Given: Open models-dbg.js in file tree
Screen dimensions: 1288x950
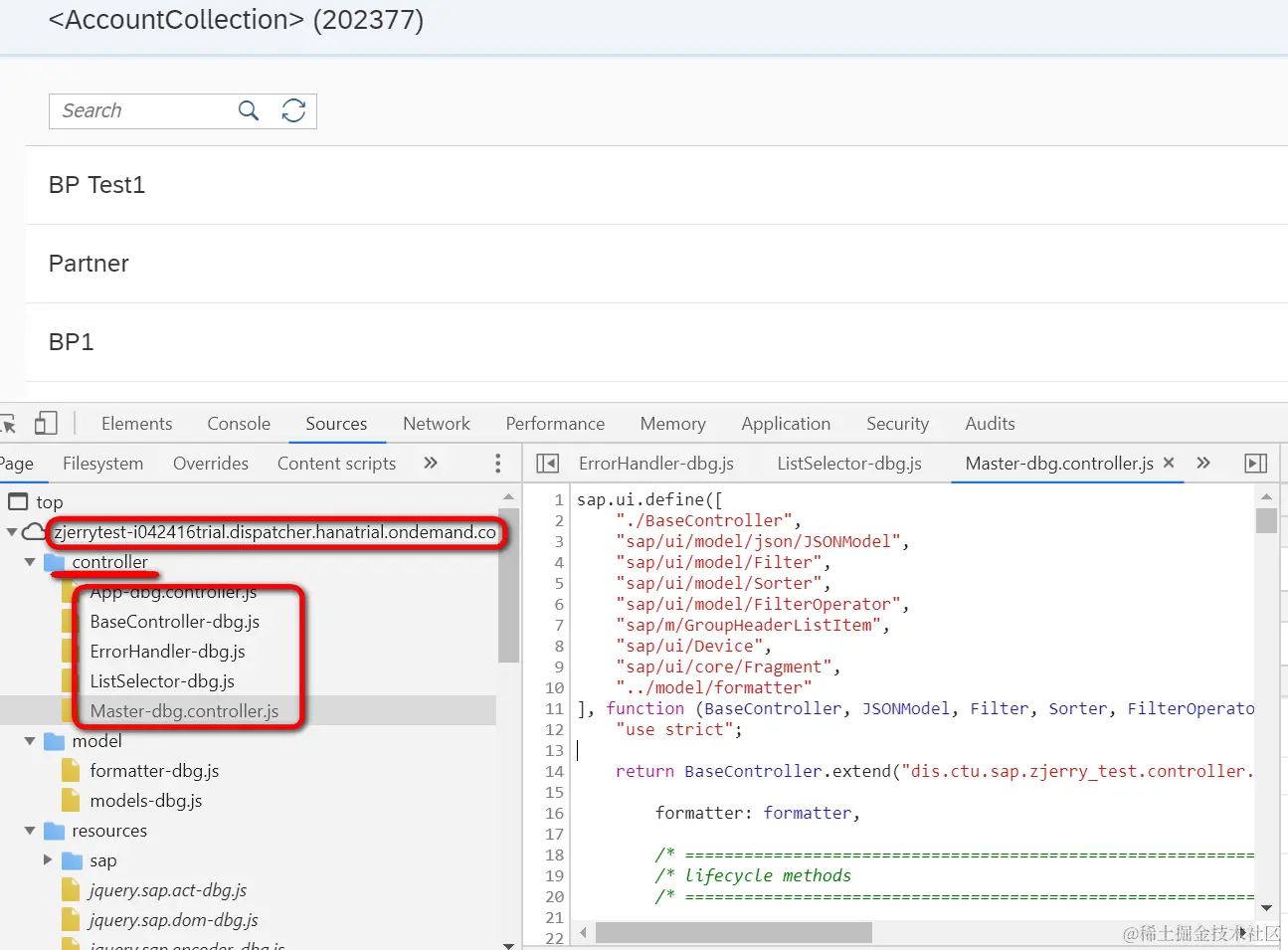Looking at the screenshot, I should [146, 801].
